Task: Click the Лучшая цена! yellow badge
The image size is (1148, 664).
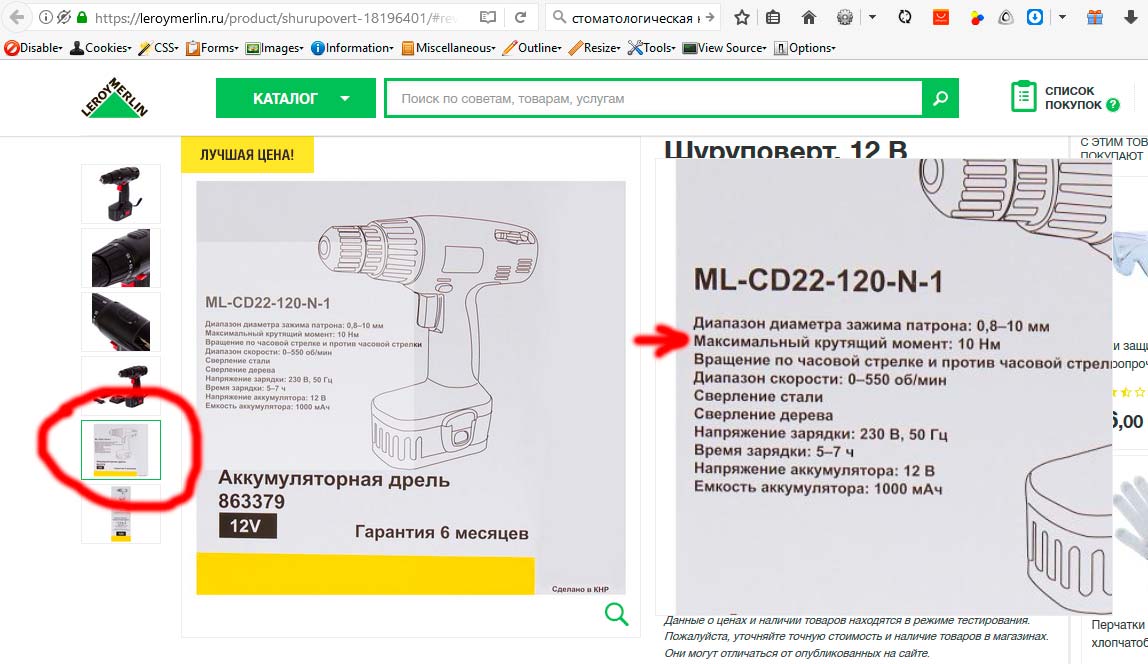Action: pos(247,155)
